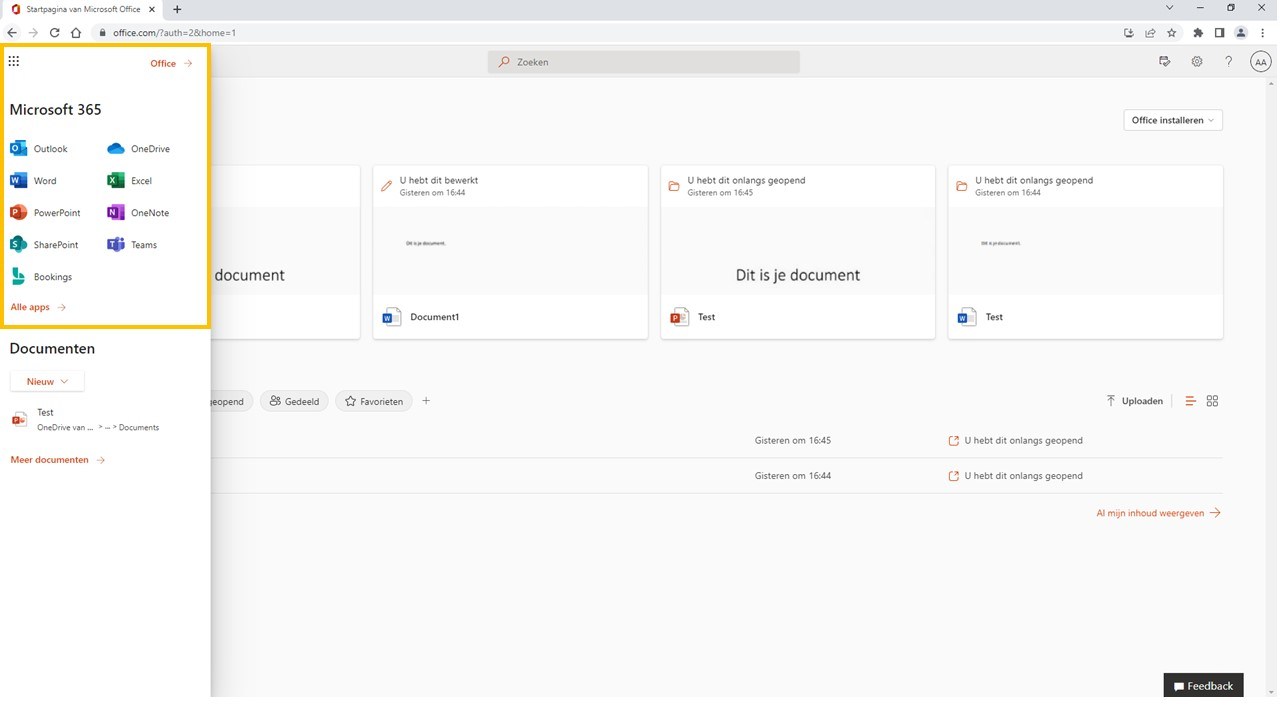This screenshot has width=1280, height=720.
Task: Open the Feedback button
Action: click(x=1203, y=686)
